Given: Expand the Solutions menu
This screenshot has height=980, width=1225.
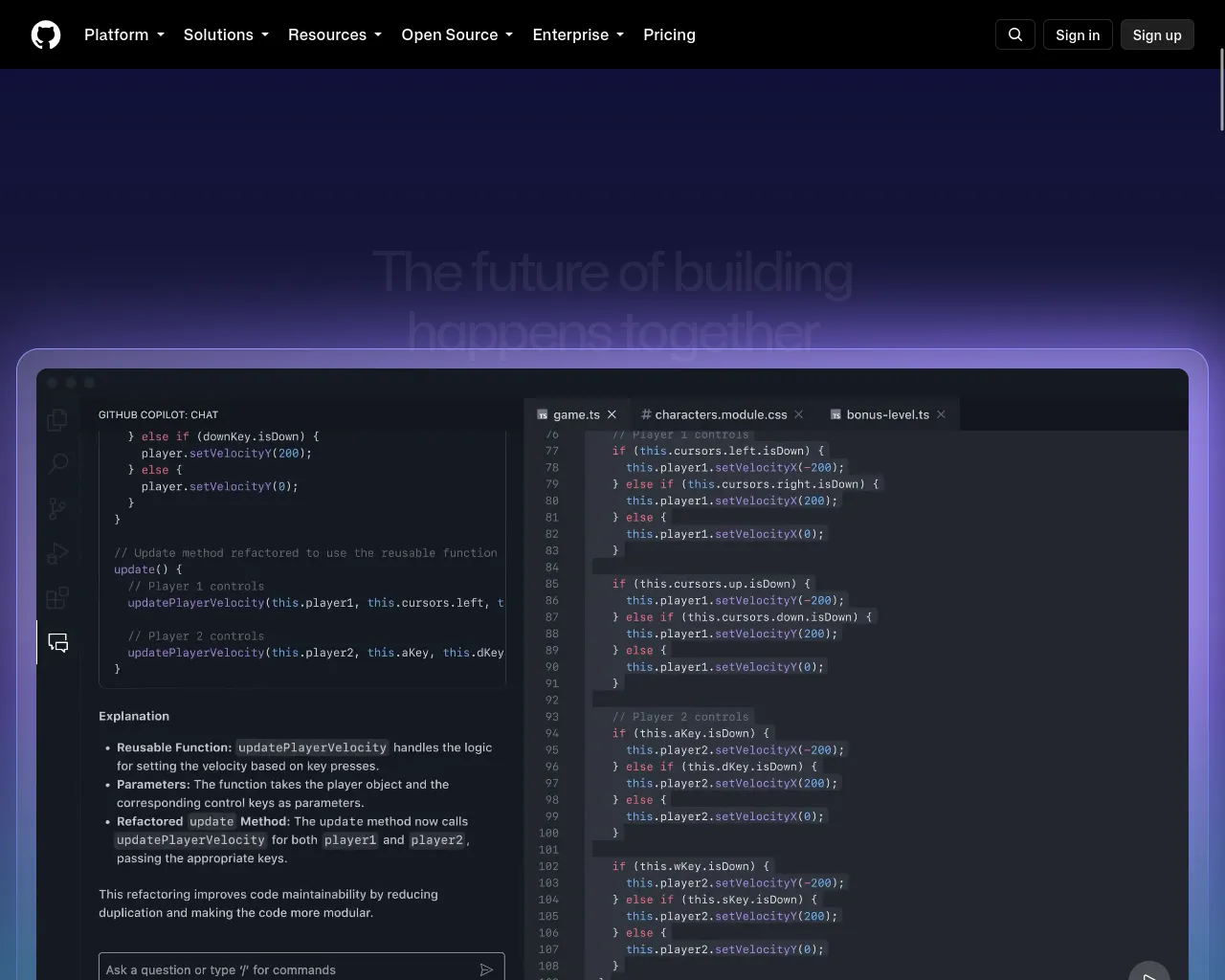Looking at the screenshot, I should tap(226, 34).
